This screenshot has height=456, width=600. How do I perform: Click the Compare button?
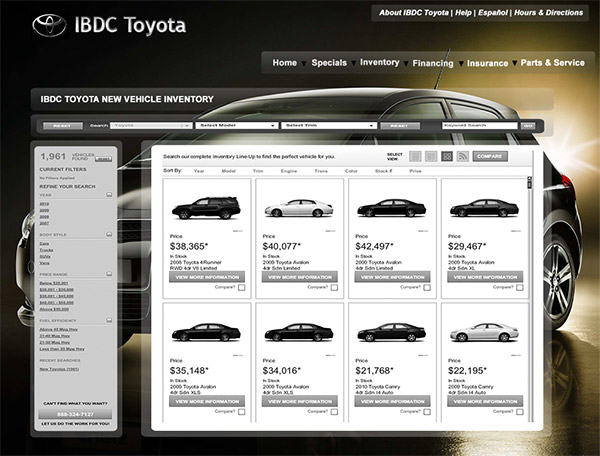point(490,156)
